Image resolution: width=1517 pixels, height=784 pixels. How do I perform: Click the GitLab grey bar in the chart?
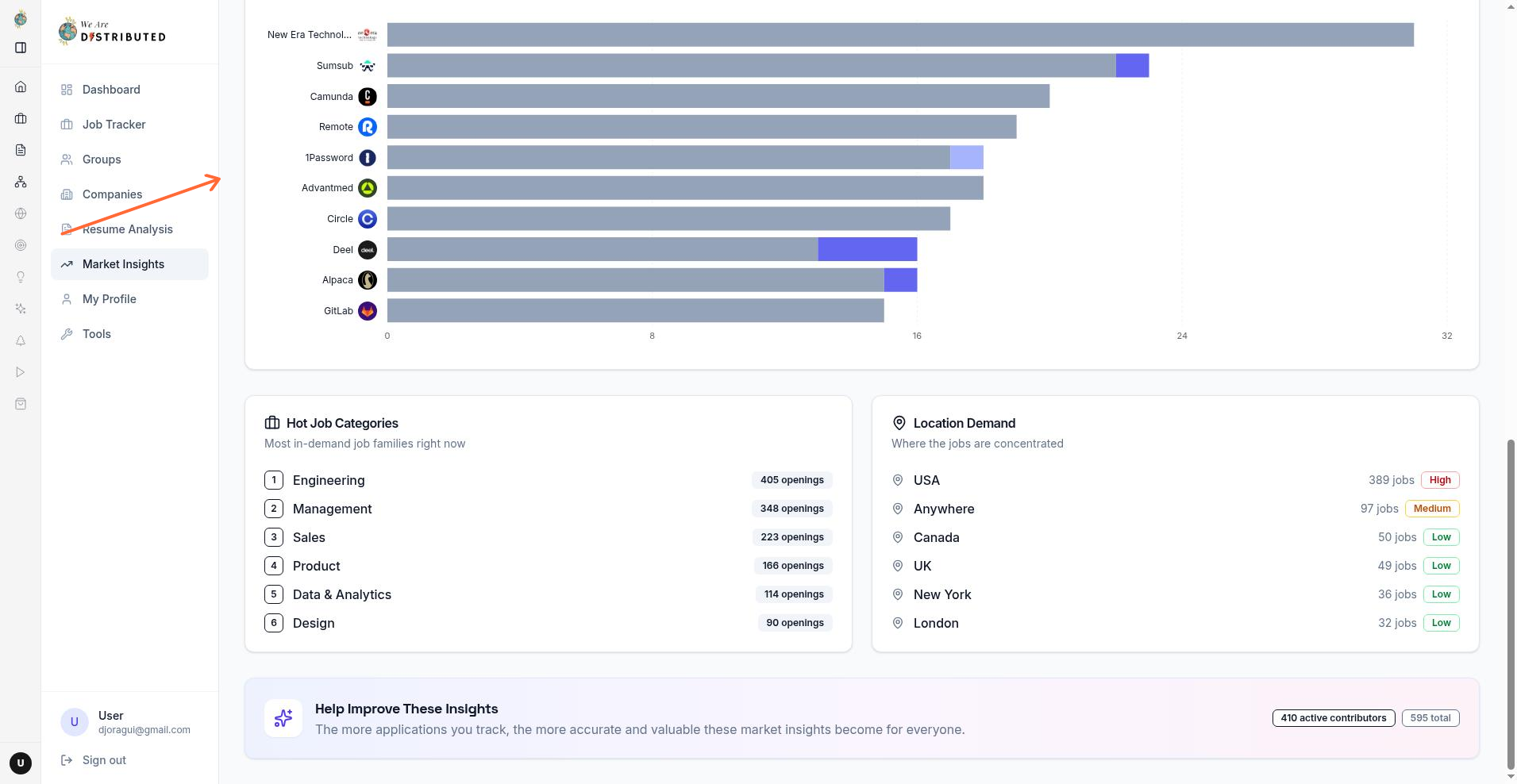pos(636,310)
